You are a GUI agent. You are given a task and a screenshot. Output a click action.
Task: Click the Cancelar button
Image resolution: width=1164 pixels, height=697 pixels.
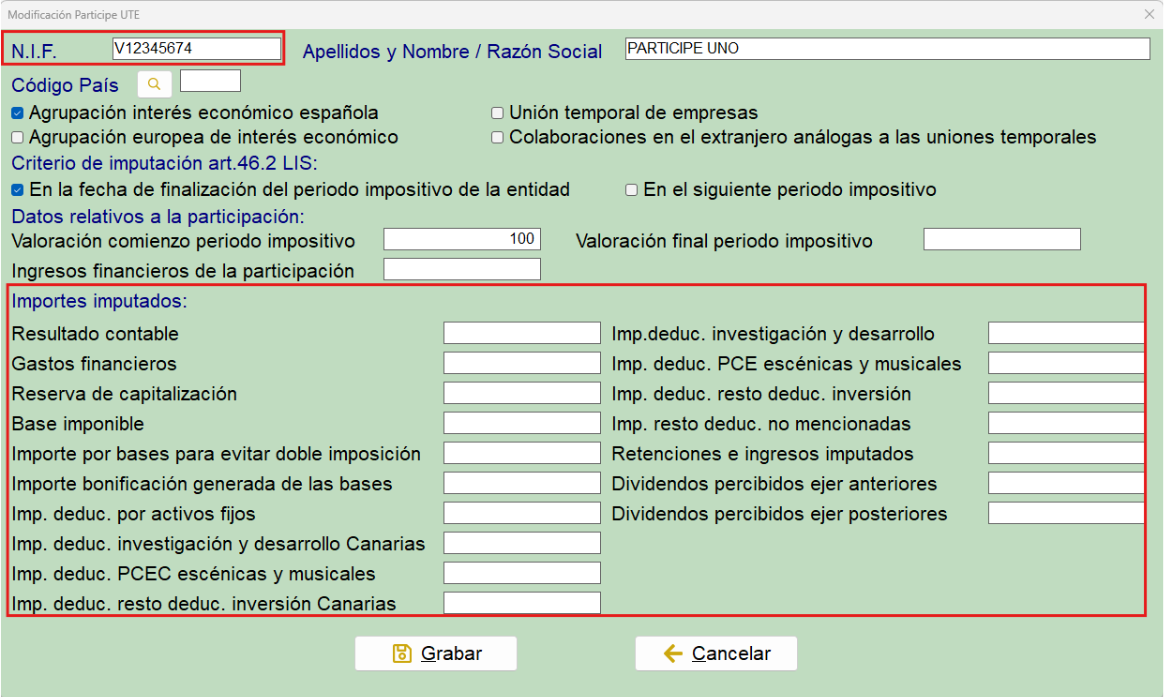[716, 653]
